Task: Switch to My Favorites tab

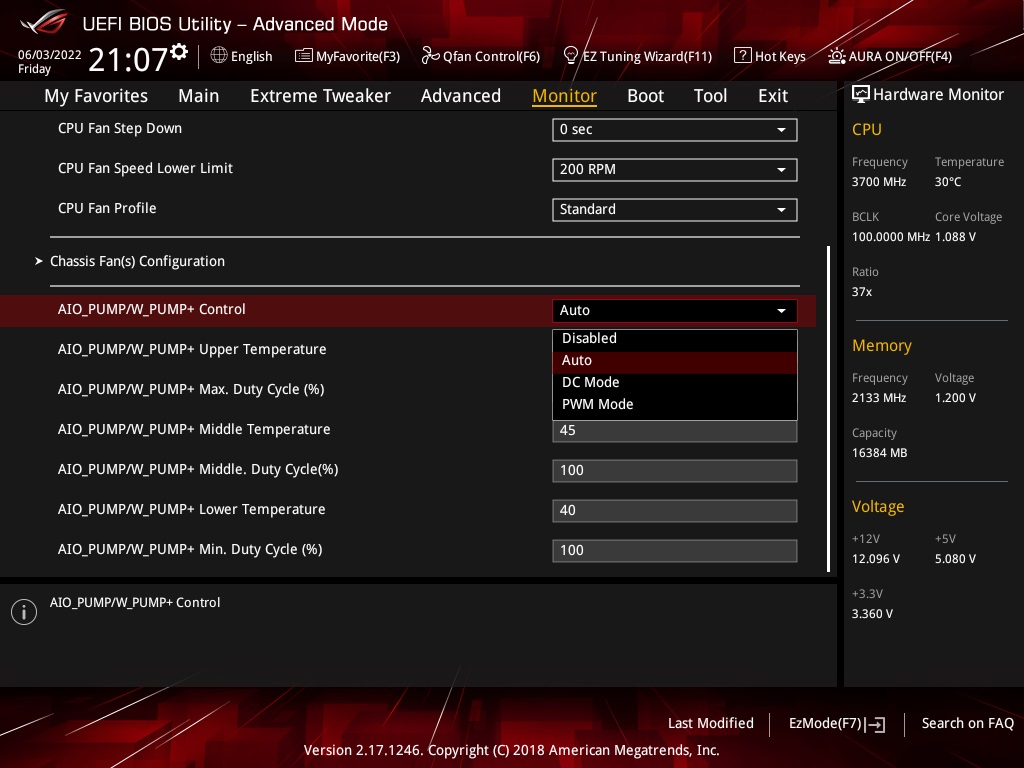Action: [96, 96]
